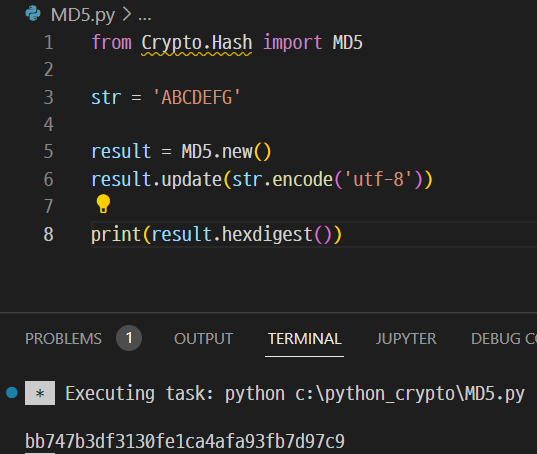This screenshot has height=454, width=537.
Task: Open the JUPYTER panel tab
Action: (406, 339)
